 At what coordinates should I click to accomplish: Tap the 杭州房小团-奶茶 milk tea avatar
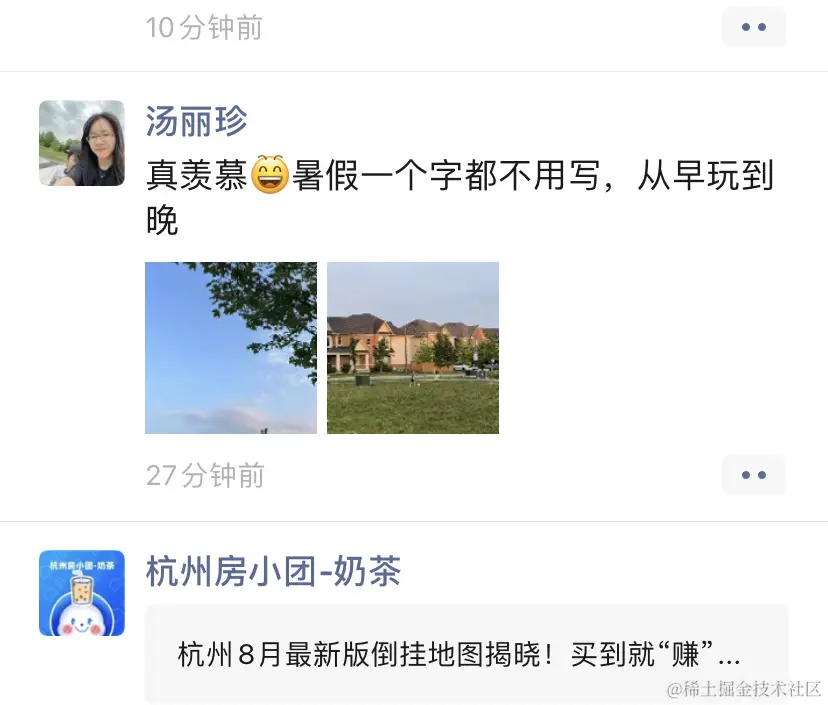pyautogui.click(x=82, y=593)
